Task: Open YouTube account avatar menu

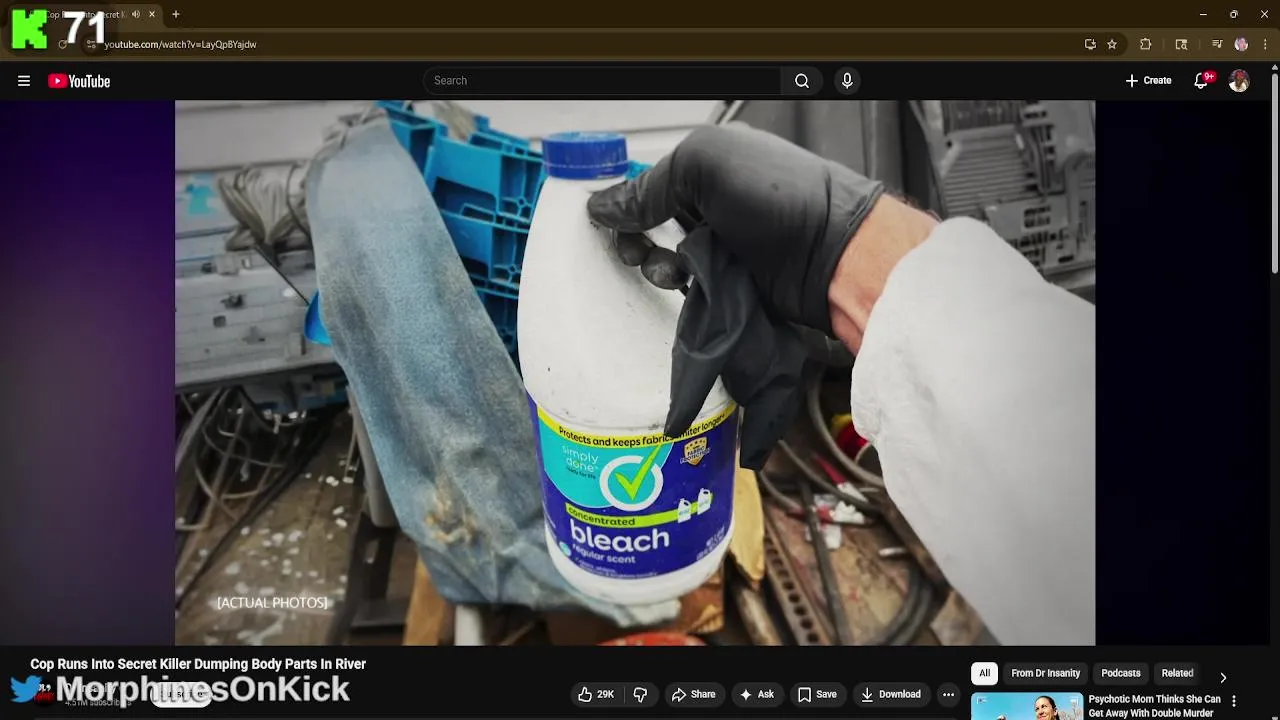Action: tap(1239, 81)
